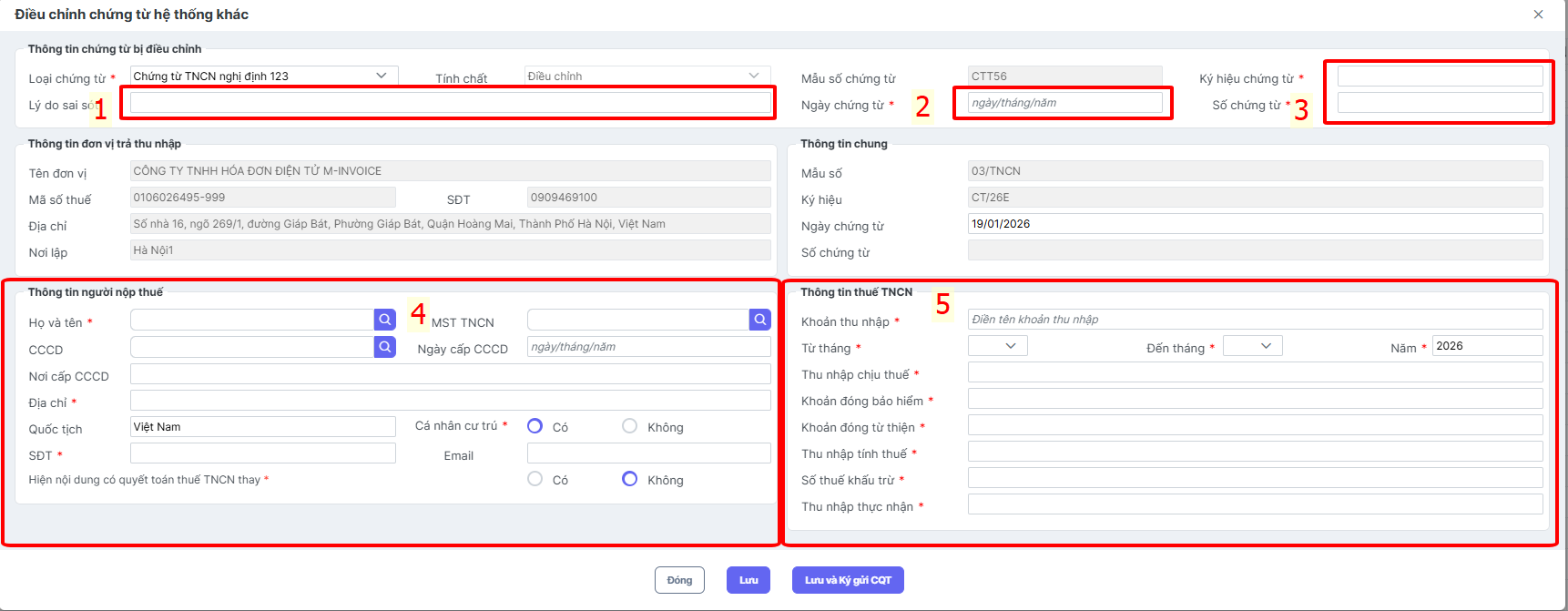Focus the Lý do sai sót field
This screenshot has height=611, width=1568.
[450, 103]
